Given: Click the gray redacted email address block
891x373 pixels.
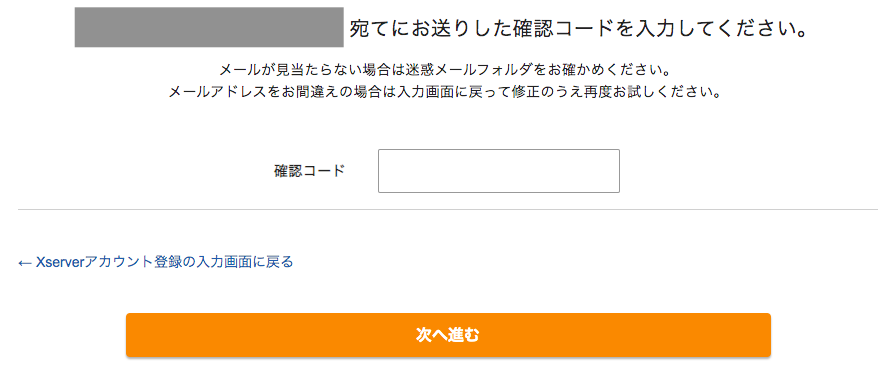Looking at the screenshot, I should [x=209, y=27].
